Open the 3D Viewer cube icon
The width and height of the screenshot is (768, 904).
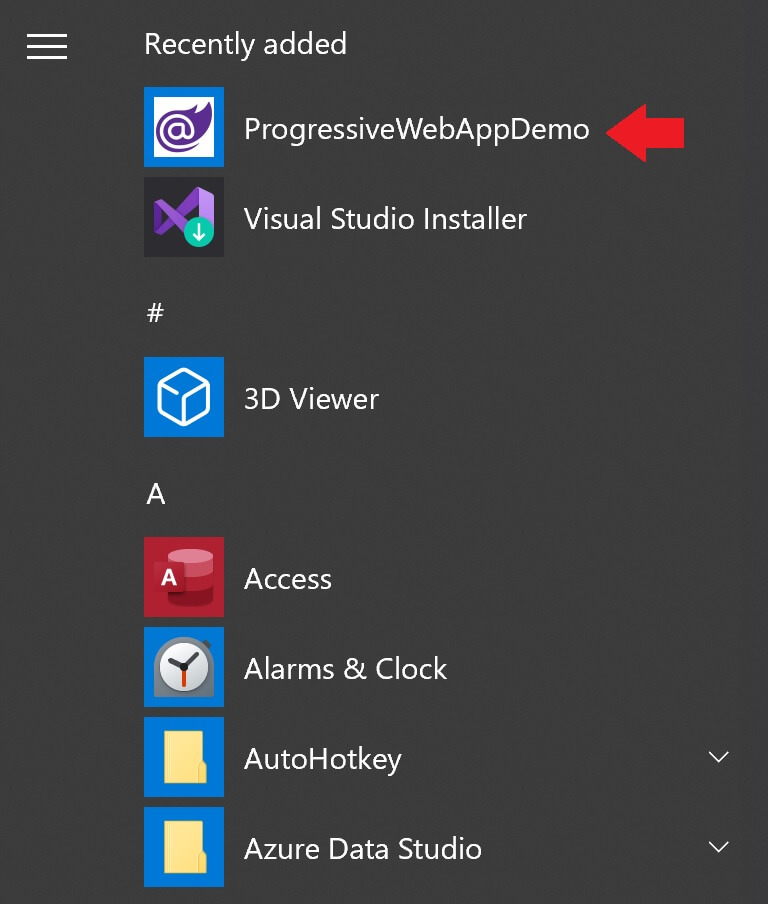pyautogui.click(x=184, y=397)
